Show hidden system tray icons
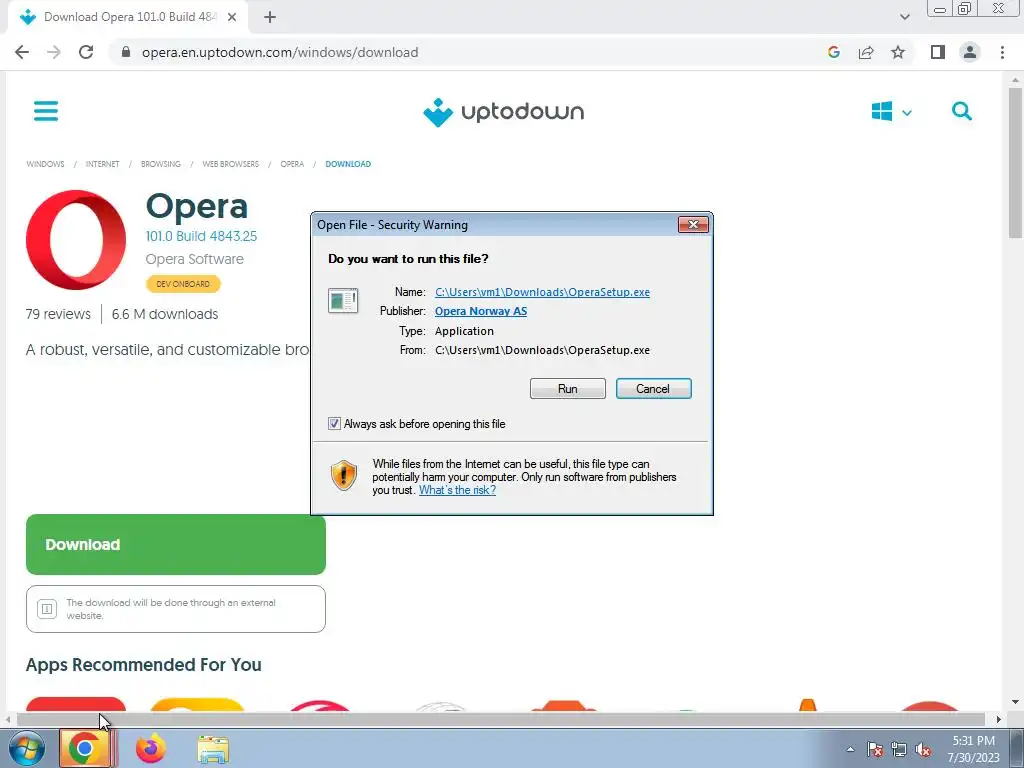 coord(850,750)
